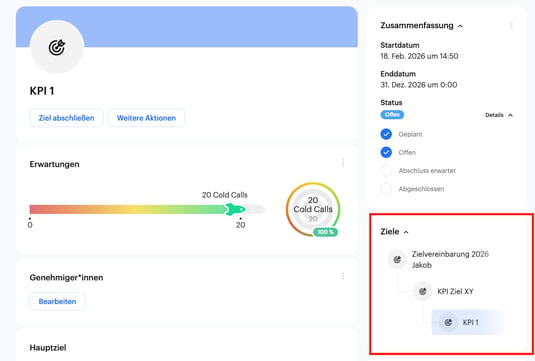Click the Erwartungen section heading

55,164
